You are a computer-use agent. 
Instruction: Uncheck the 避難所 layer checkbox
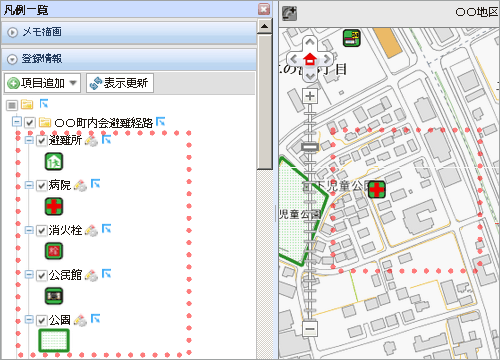coord(41,140)
